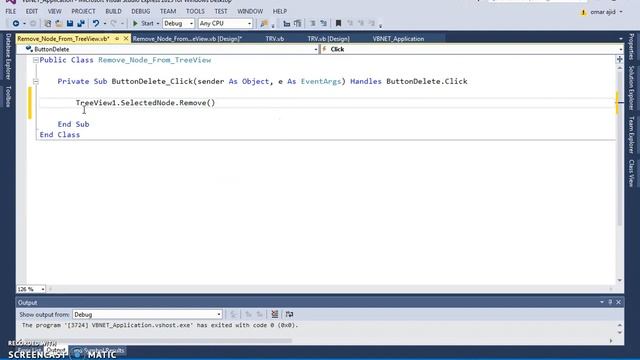
Task: Click the editor split window handle
Action: (620, 60)
